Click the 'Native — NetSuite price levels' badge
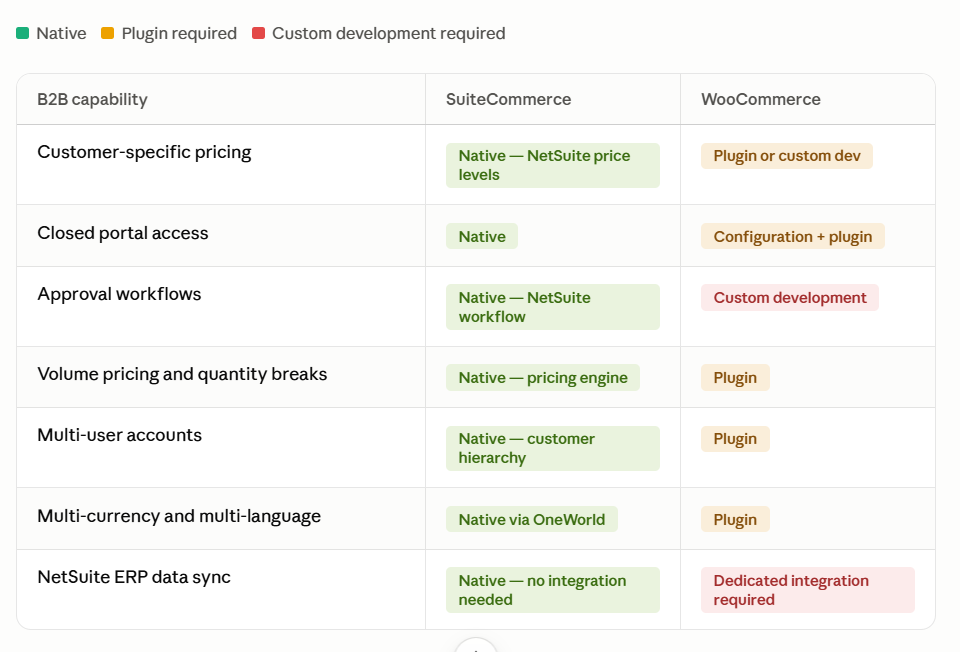Viewport: 960px width, 652px height. pos(553,165)
